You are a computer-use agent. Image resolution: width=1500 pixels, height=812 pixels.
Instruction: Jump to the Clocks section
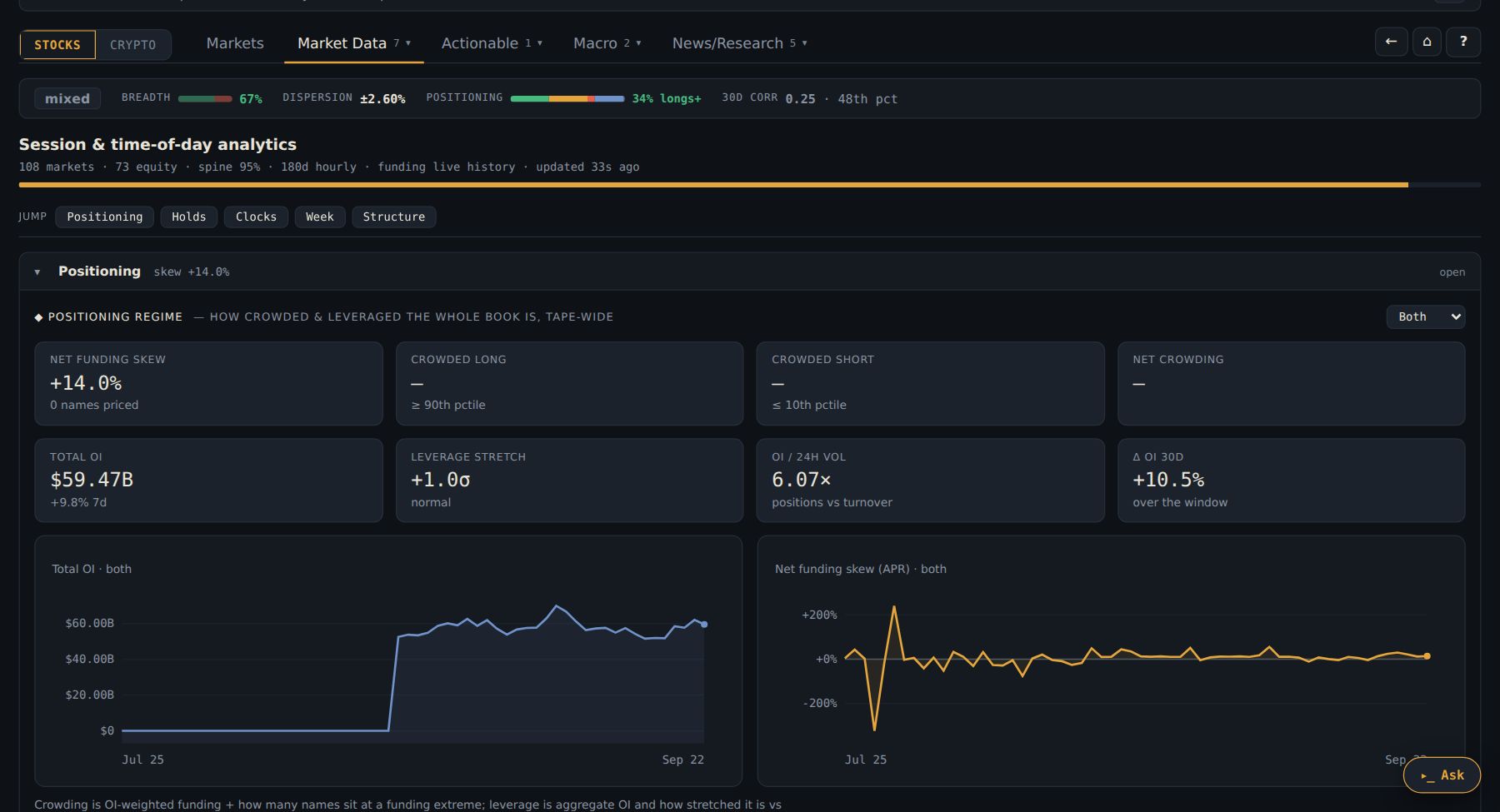[256, 217]
